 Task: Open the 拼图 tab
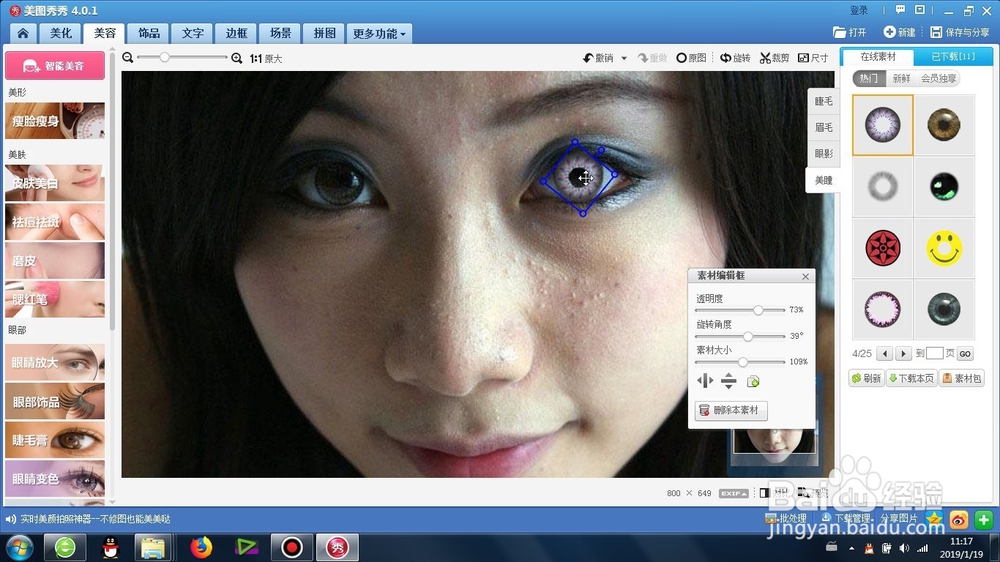coord(324,33)
